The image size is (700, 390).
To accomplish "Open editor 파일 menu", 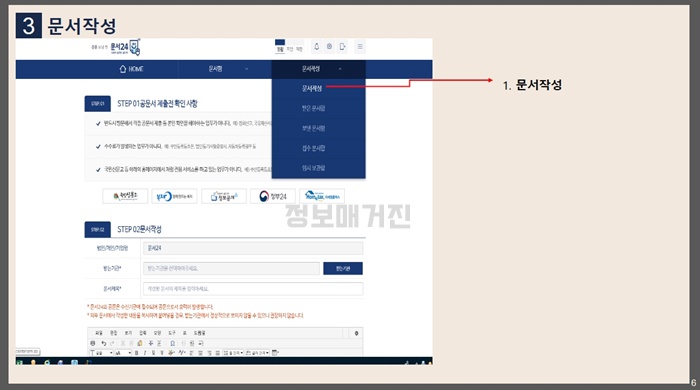I will pos(99,333).
